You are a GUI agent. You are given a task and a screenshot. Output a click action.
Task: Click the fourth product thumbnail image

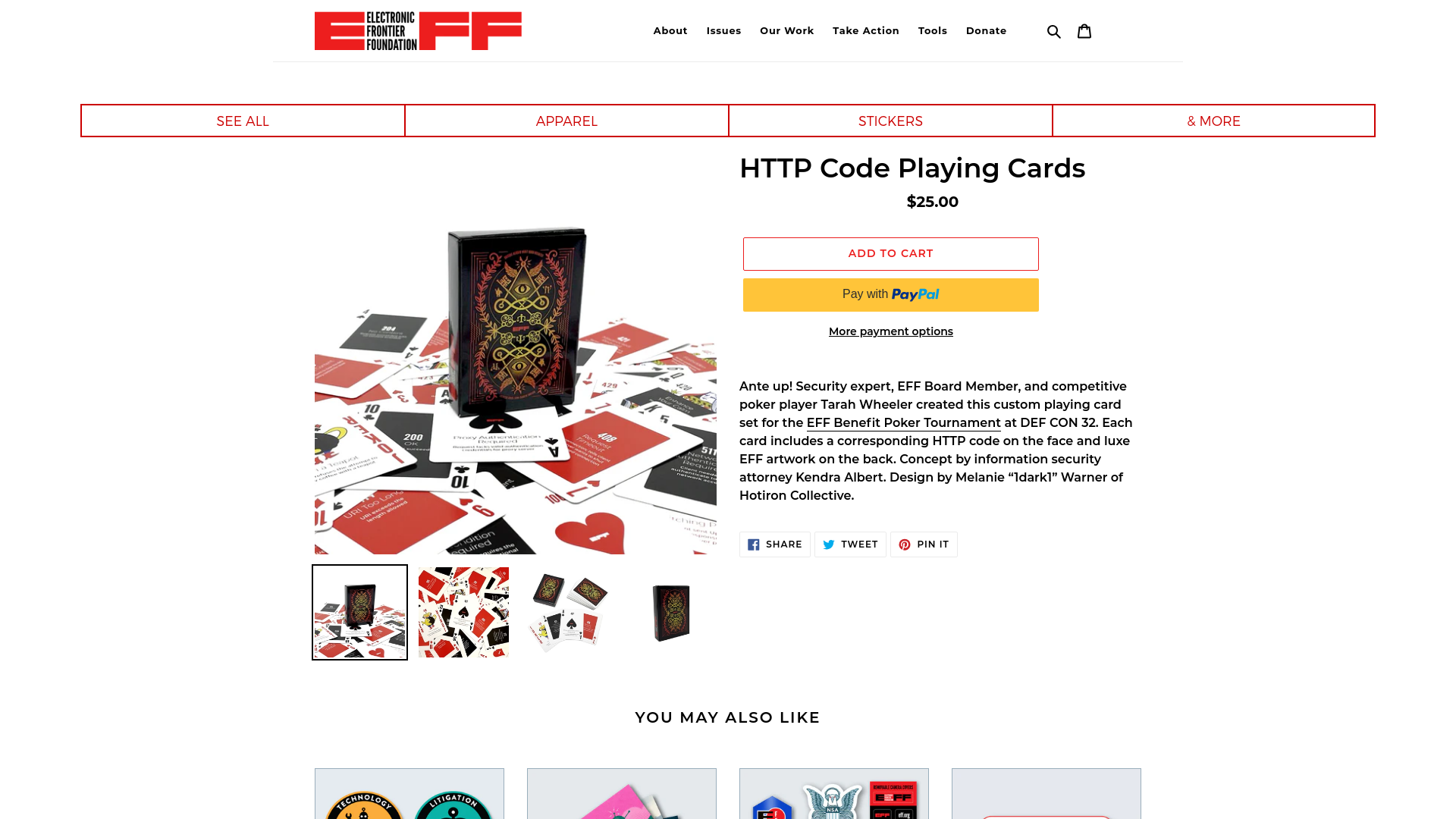(671, 612)
